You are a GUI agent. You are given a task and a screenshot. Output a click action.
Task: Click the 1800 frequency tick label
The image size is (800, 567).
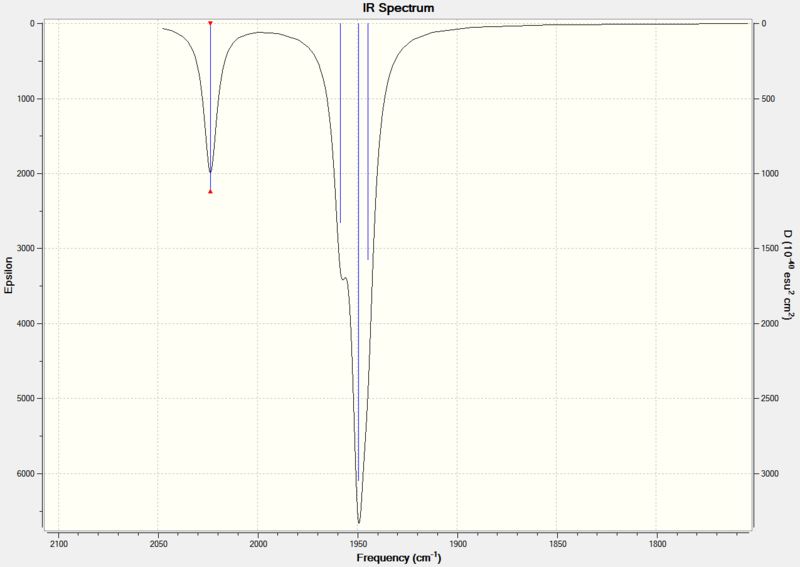click(x=657, y=544)
